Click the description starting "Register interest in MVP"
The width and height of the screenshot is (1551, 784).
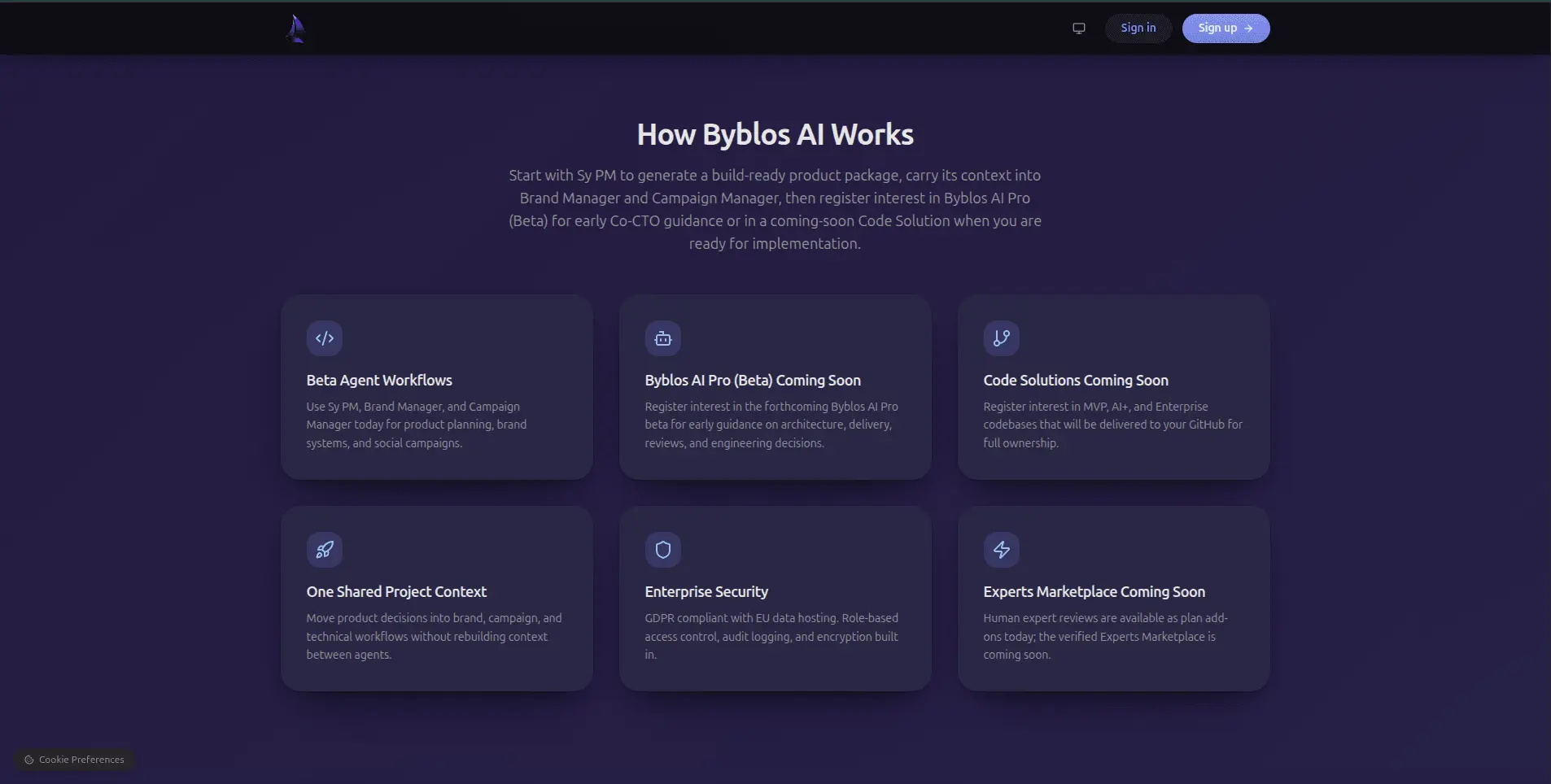pos(1113,425)
